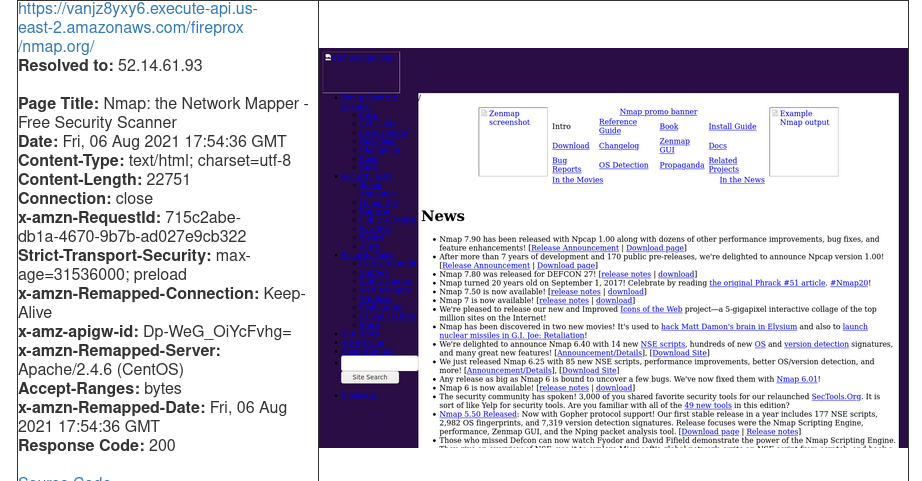Click the News heading

(x=443, y=216)
